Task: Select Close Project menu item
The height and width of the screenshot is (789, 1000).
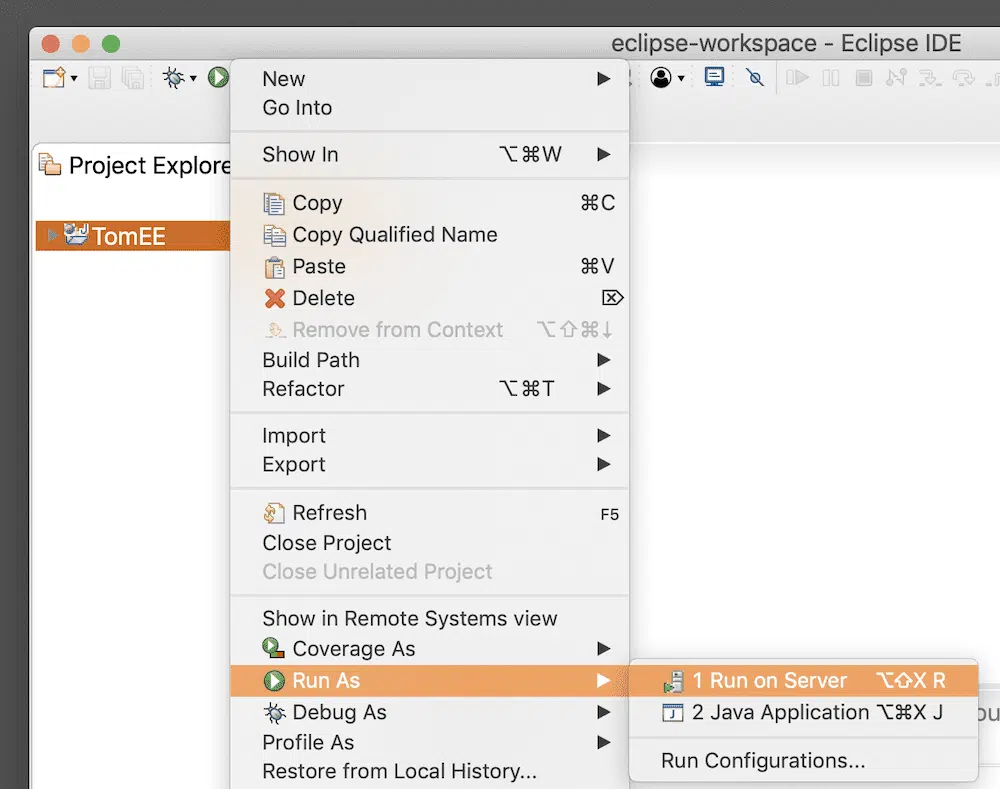Action: coord(327,543)
